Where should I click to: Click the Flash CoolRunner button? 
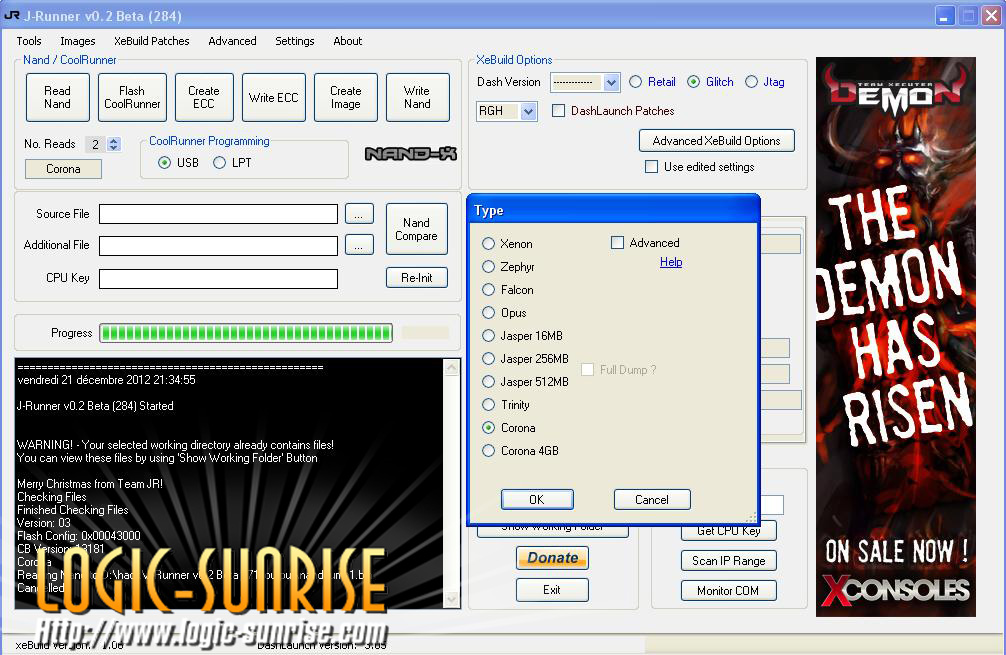132,98
